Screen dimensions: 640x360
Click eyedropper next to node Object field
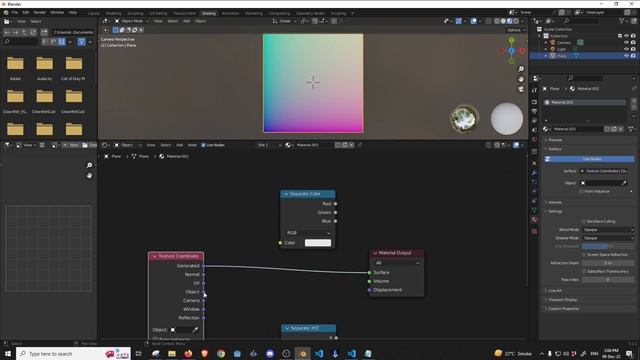pyautogui.click(x=195, y=330)
